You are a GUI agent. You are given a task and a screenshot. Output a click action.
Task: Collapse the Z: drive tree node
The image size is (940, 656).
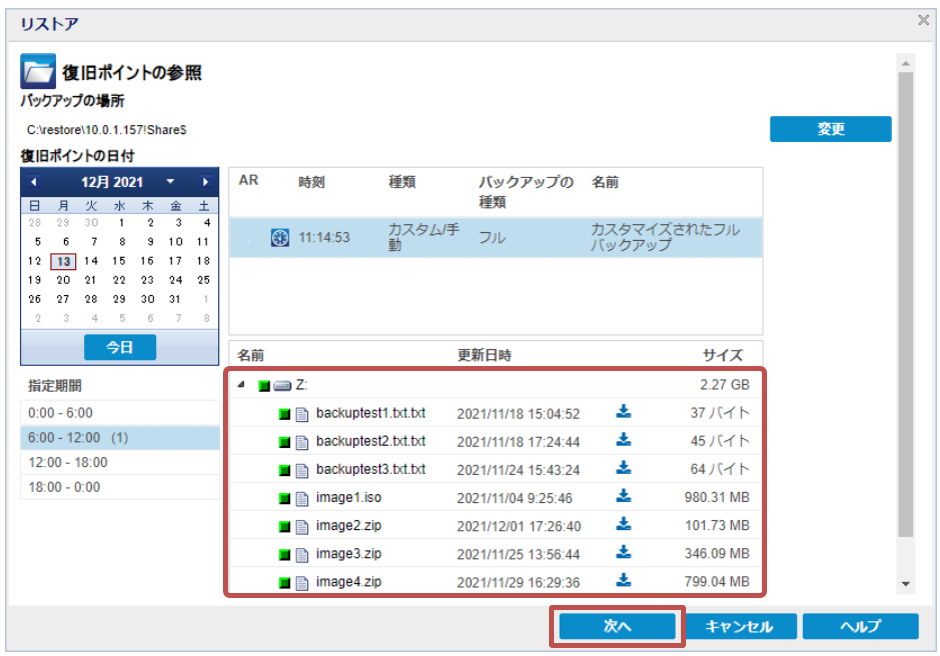[241, 385]
